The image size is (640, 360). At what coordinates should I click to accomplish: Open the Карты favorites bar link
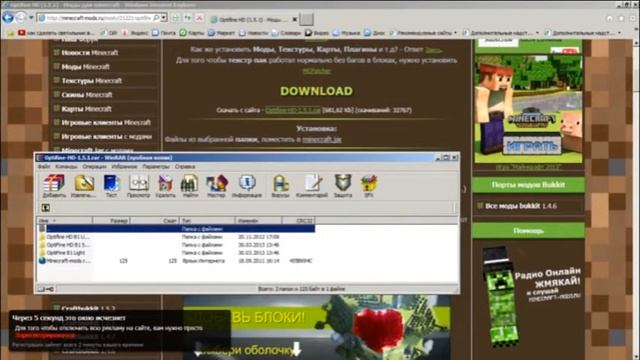click(x=192, y=33)
